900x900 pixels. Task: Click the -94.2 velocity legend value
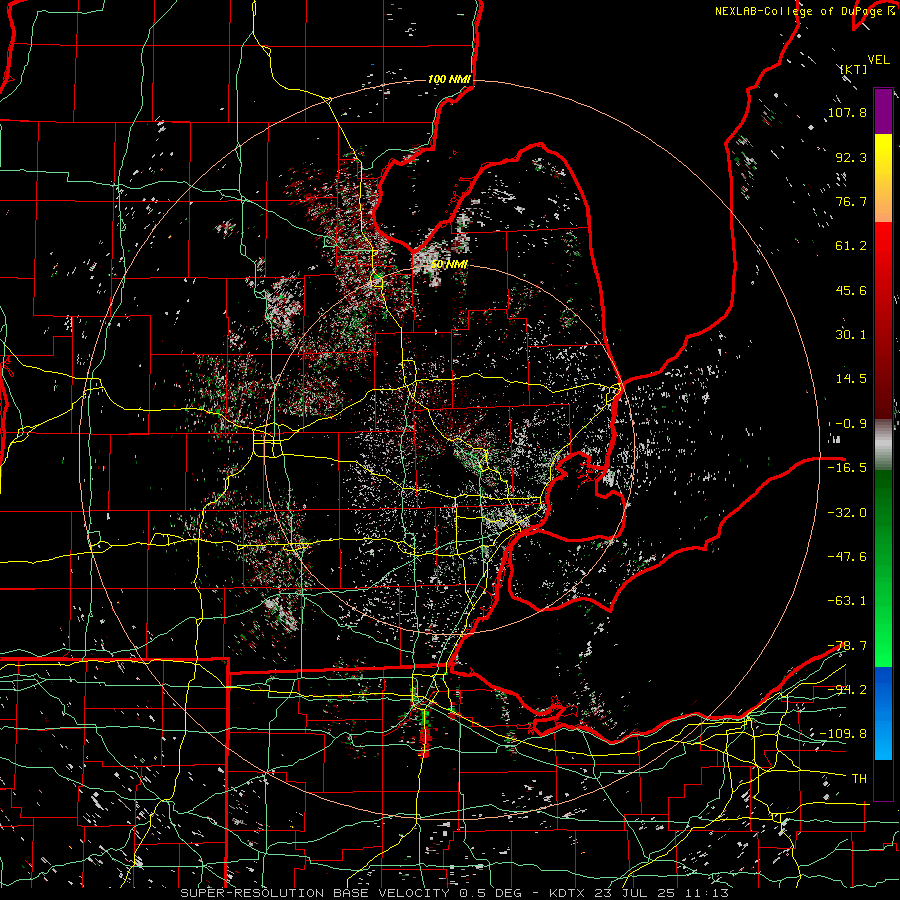click(847, 690)
